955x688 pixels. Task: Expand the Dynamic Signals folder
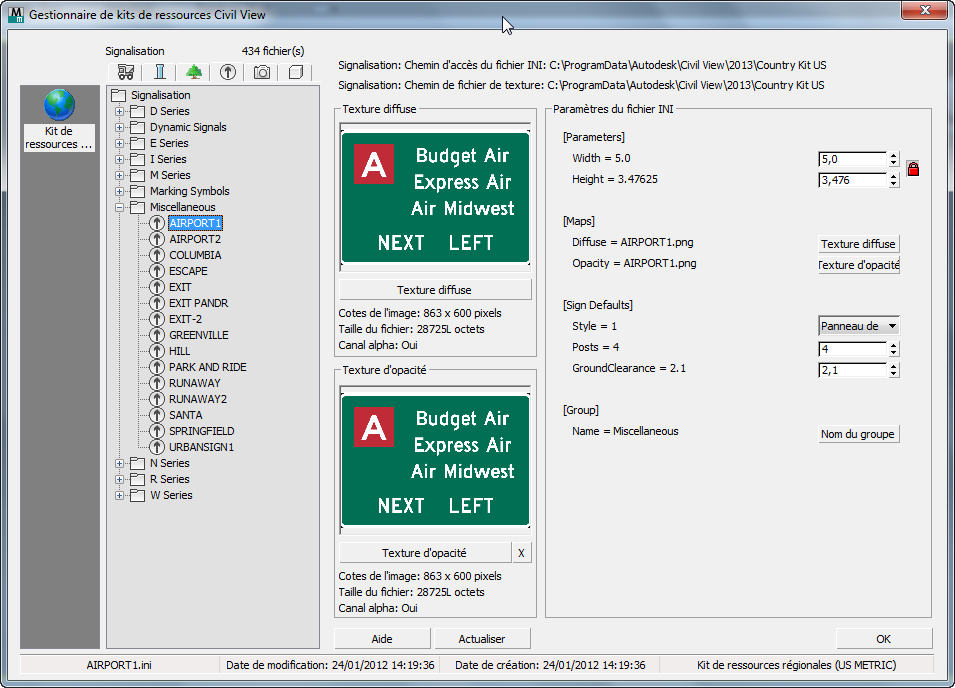point(119,127)
